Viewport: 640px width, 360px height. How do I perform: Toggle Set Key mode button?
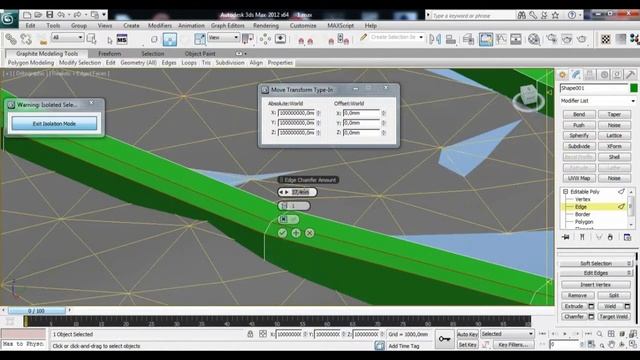click(467, 345)
